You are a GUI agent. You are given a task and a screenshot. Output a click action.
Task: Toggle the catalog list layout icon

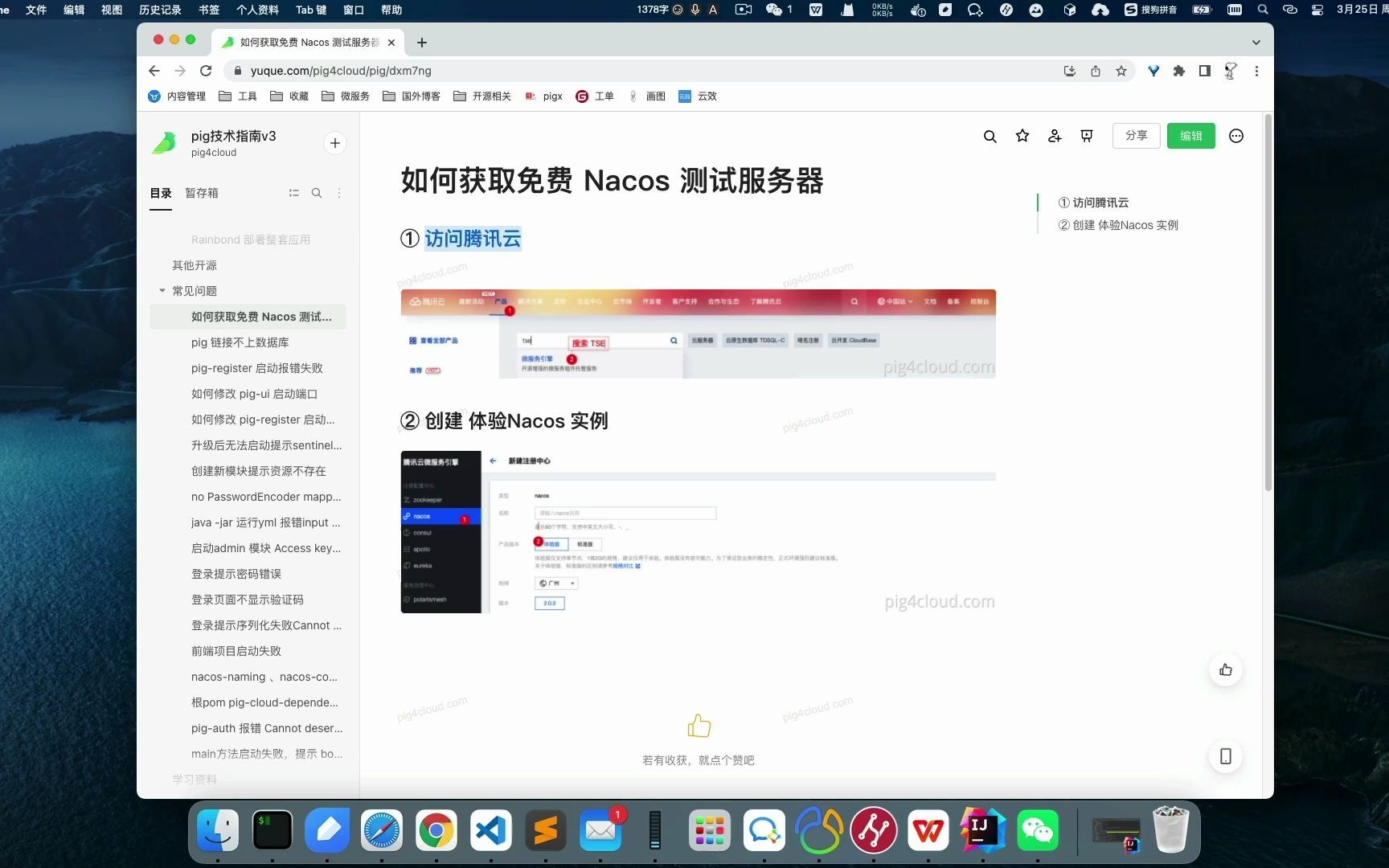[x=293, y=193]
